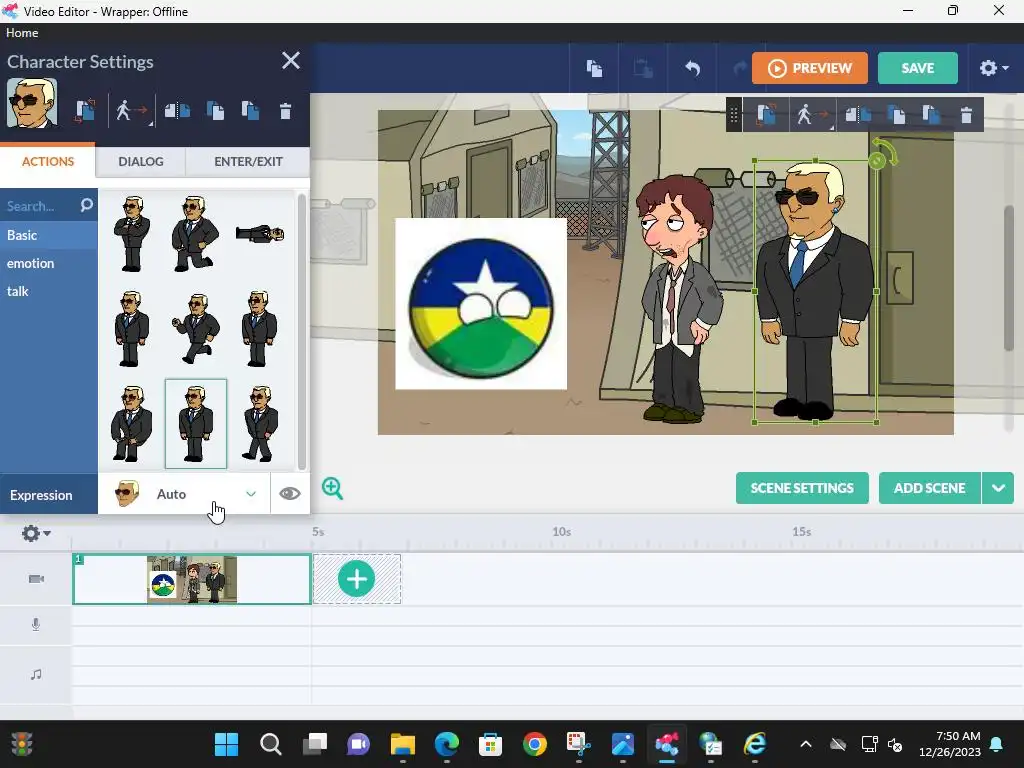Click the ADD SCENE button
Viewport: 1024px width, 768px height.
(929, 488)
